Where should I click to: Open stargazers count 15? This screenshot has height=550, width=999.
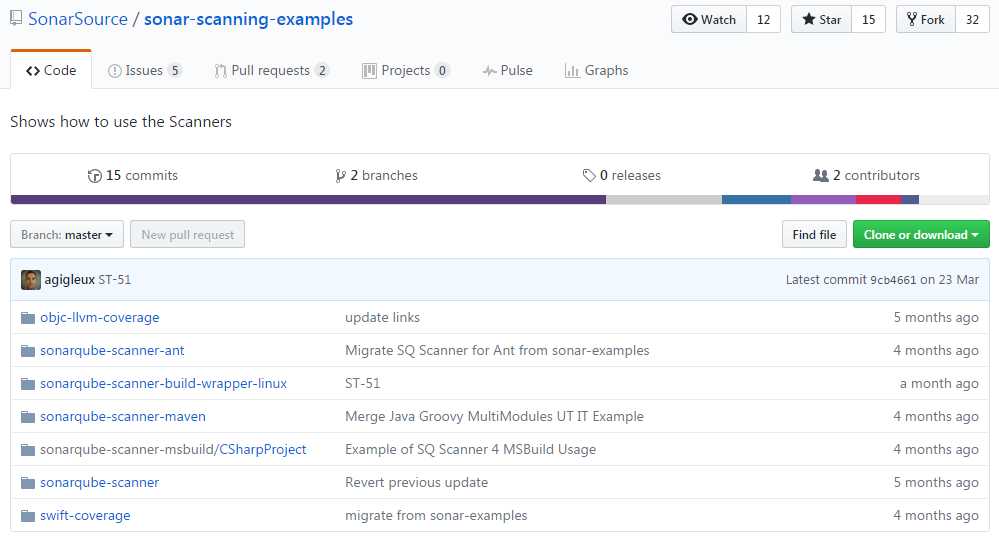[x=868, y=20]
